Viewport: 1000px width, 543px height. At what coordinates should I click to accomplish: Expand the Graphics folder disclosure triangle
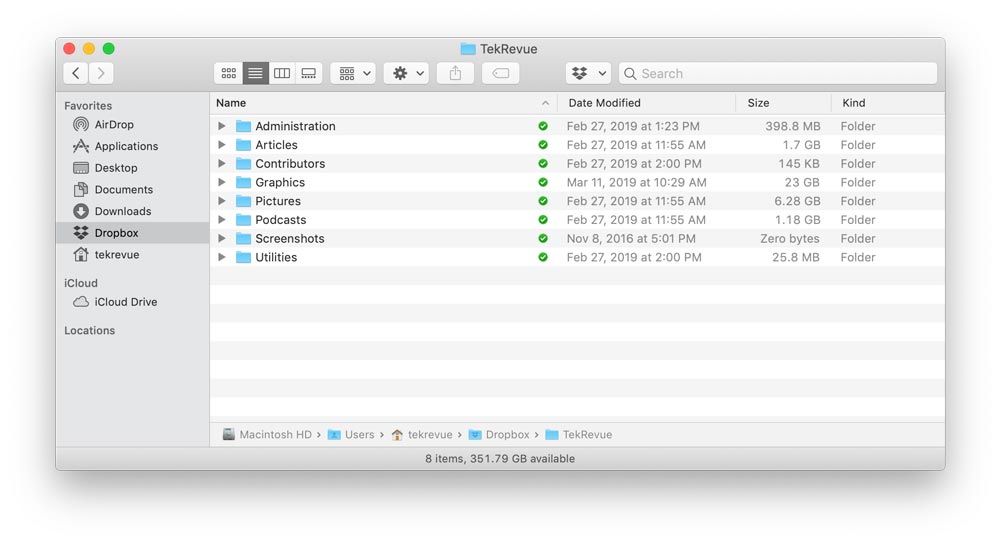(x=222, y=182)
